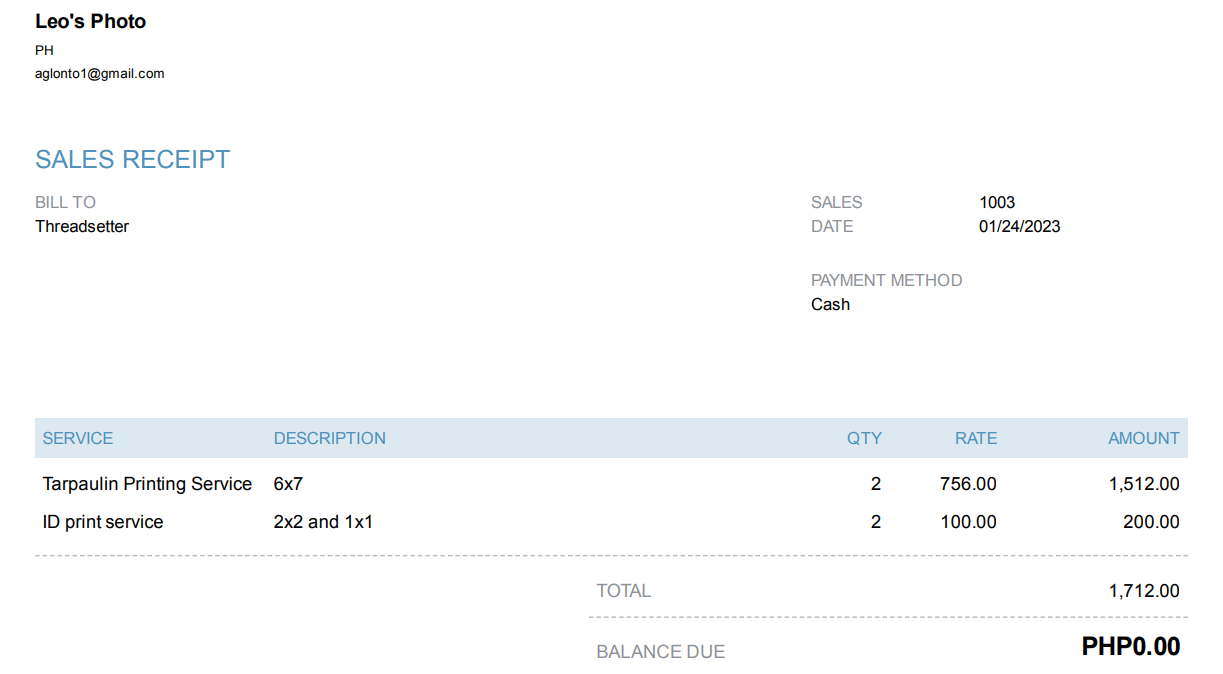The height and width of the screenshot is (674, 1223).
Task: Click the RATE column header
Action: tap(975, 438)
